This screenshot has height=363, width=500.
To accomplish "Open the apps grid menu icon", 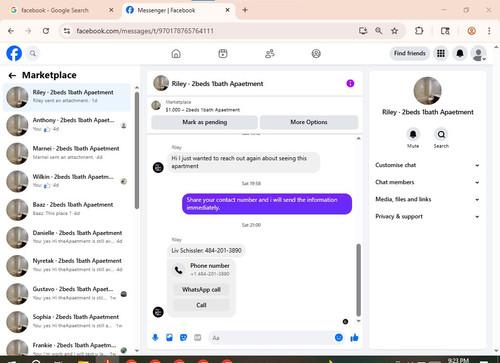I will [441, 53].
